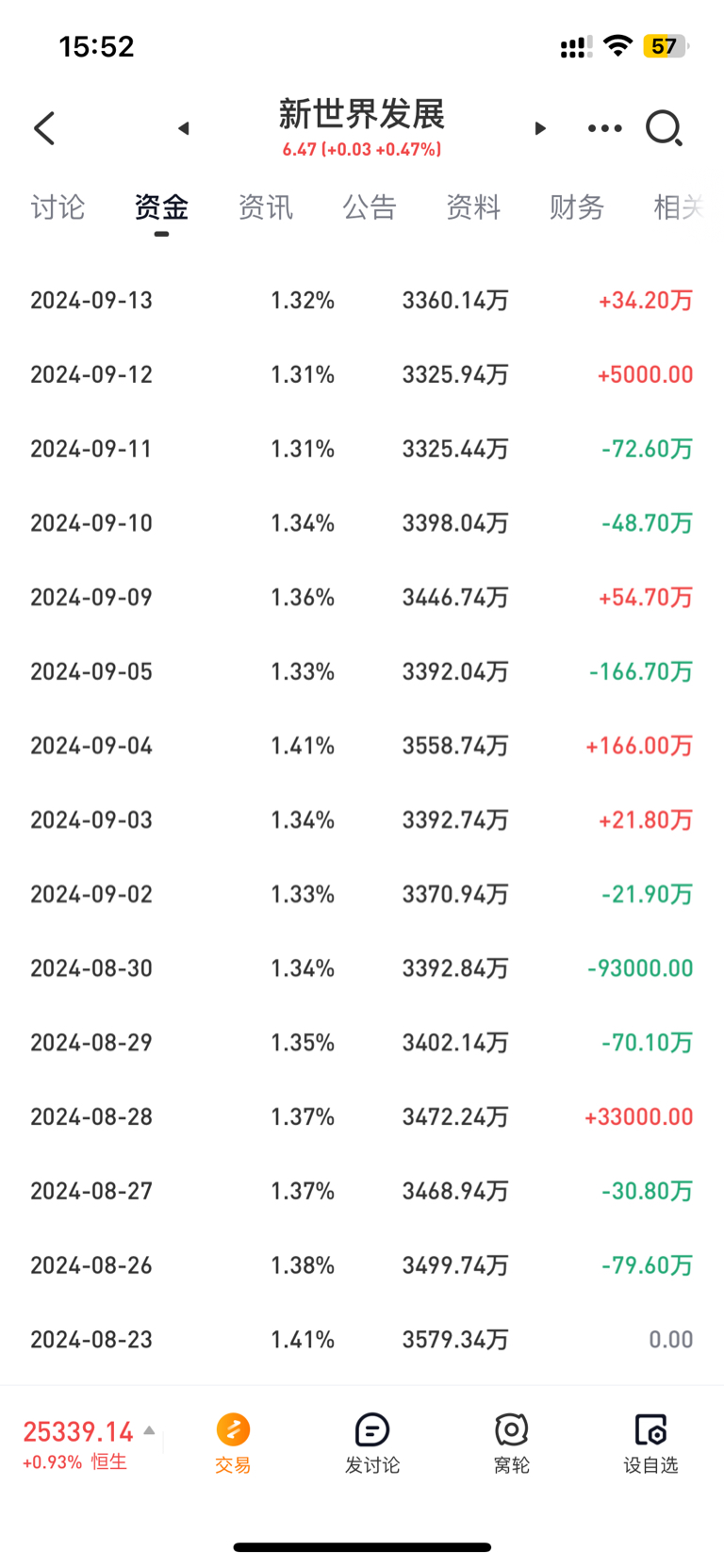
Task: Go to previous stock with left triangle
Action: click(184, 128)
